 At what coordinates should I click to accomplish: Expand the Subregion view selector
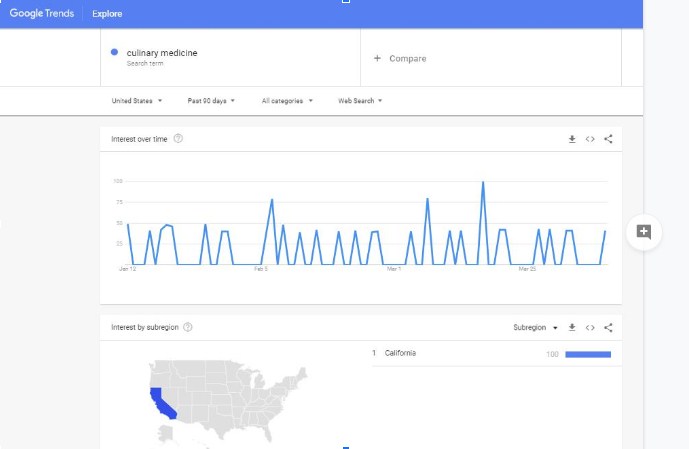[x=535, y=327]
